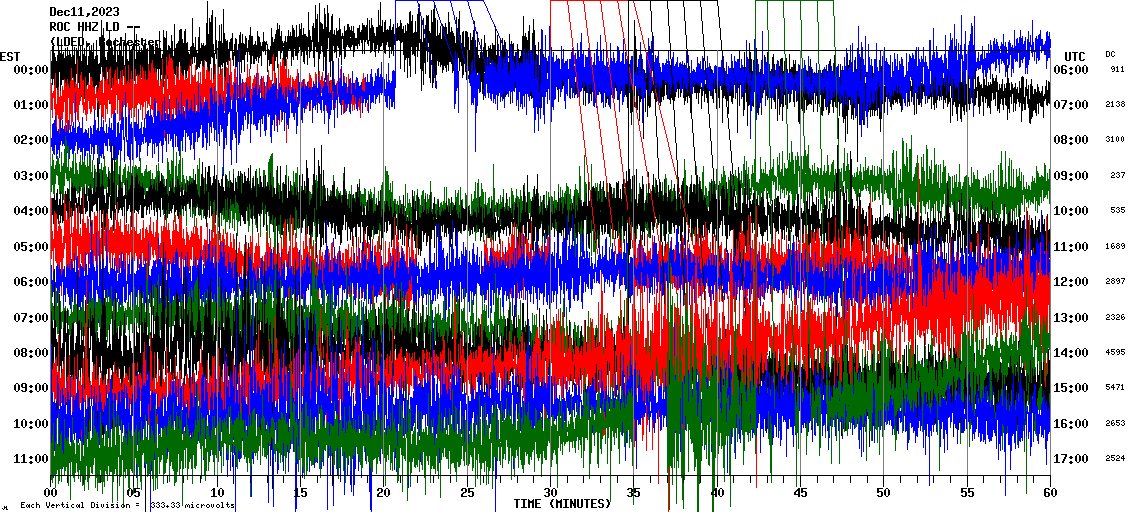The width and height of the screenshot is (1130, 519).
Task: Click the EST column header
Action: 10,57
